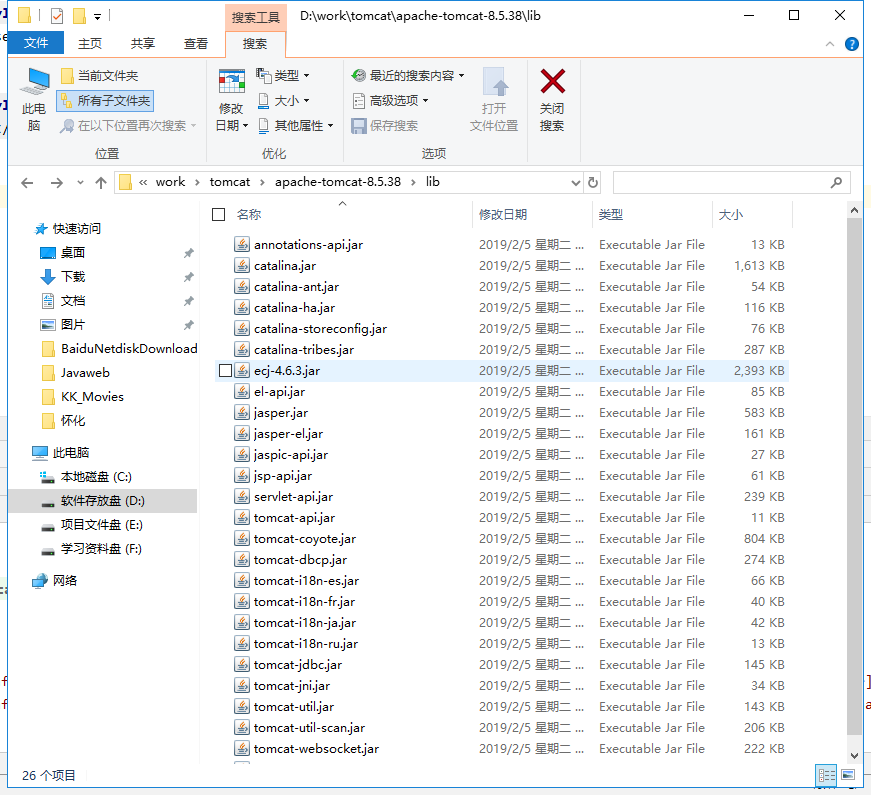Switch to the 查看 ribbon tab
Image resolution: width=871 pixels, height=795 pixels.
196,43
